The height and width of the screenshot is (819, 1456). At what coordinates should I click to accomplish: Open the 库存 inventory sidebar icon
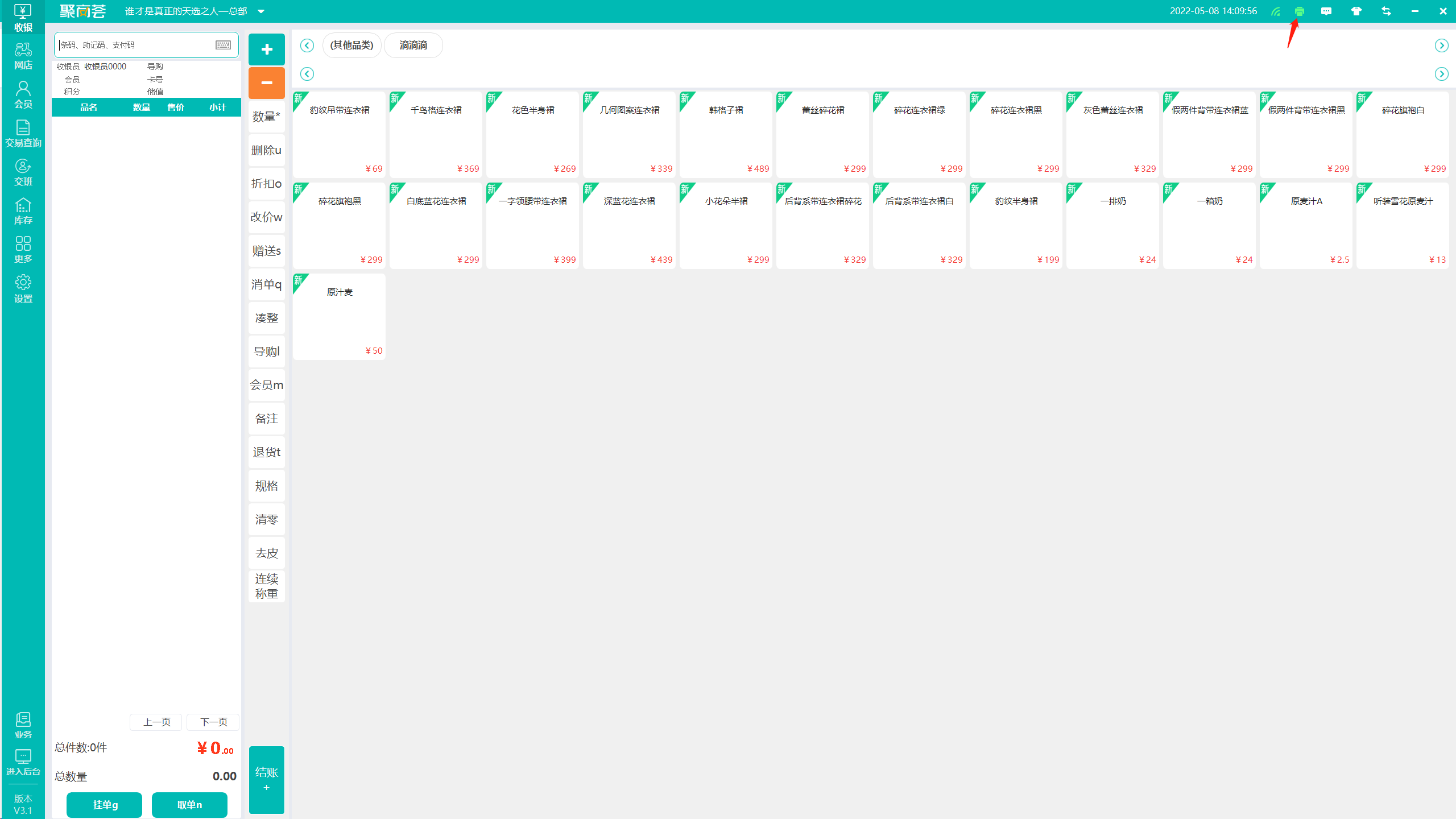[x=23, y=211]
